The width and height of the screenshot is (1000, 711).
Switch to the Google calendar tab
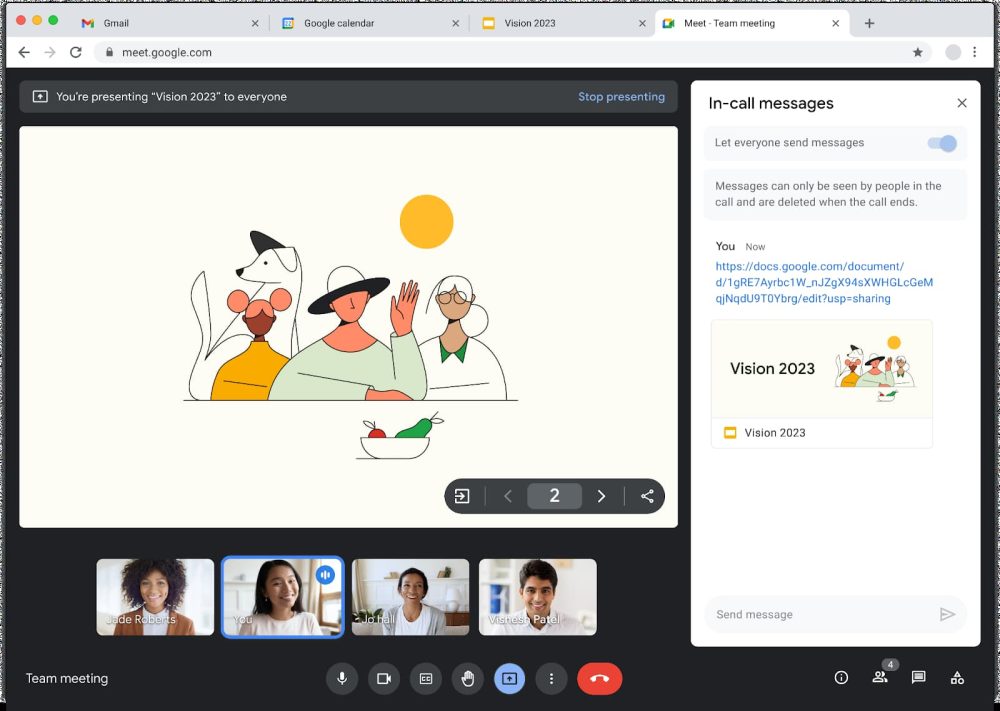pyautogui.click(x=338, y=23)
